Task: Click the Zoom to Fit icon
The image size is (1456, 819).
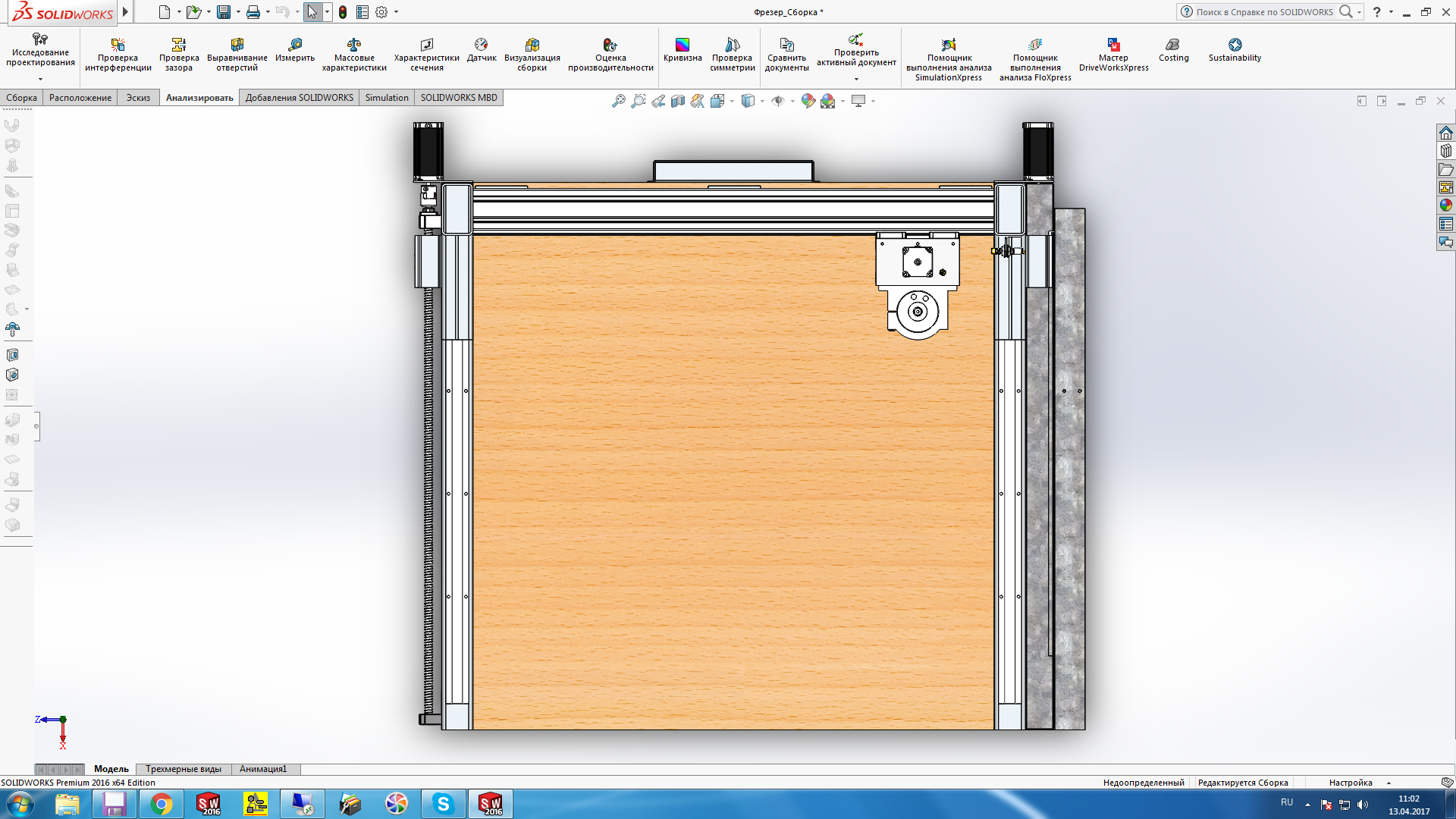Action: [x=619, y=101]
